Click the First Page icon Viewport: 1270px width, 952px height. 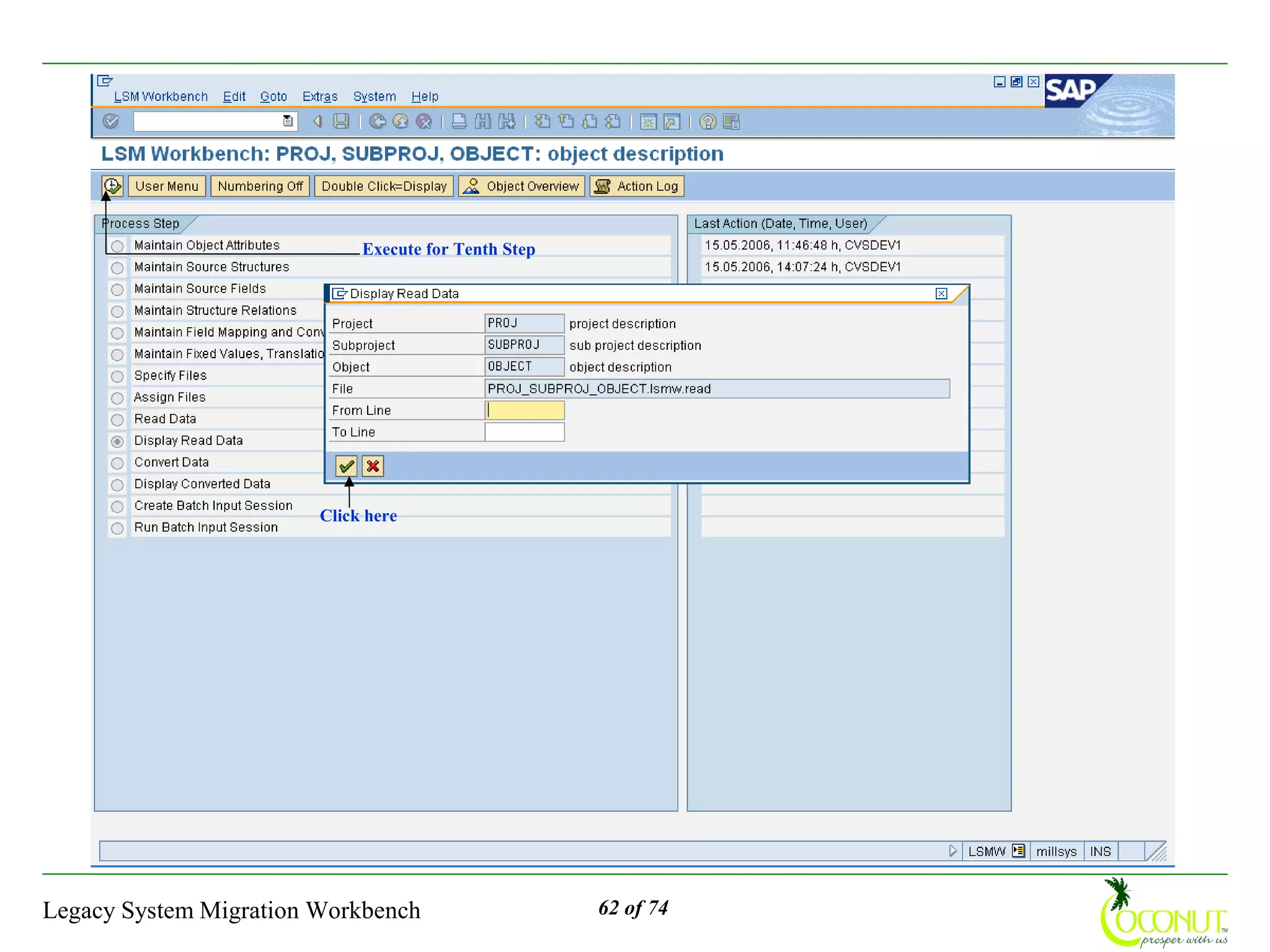542,121
